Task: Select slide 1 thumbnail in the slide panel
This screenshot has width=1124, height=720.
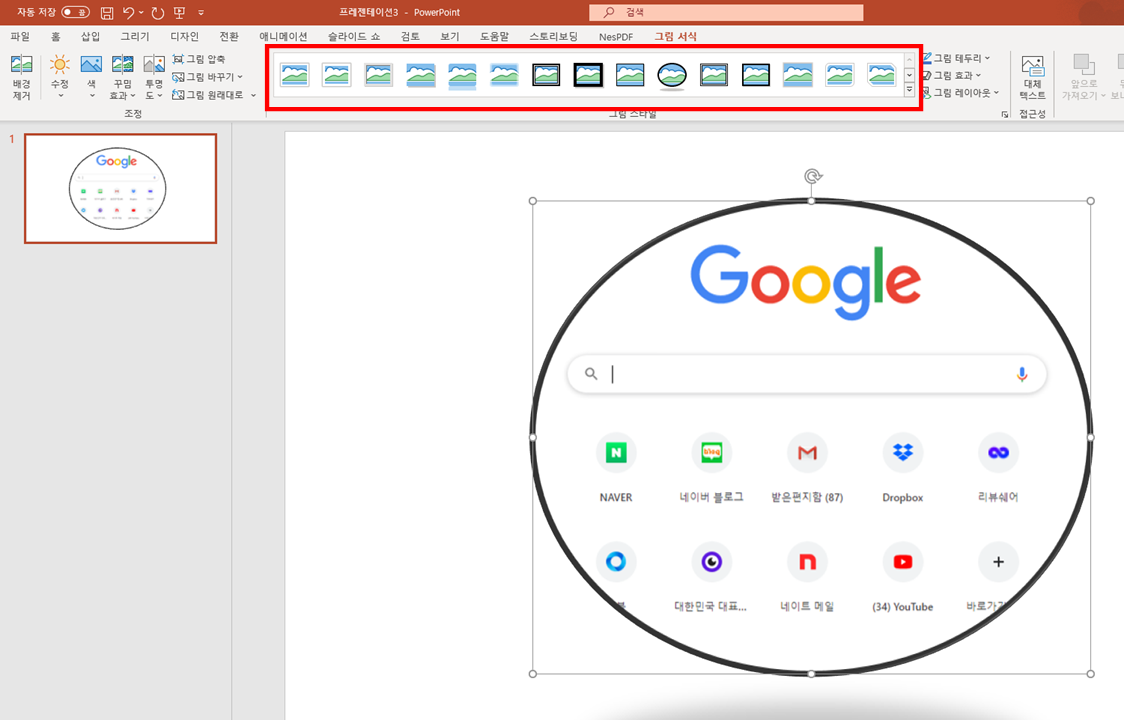Action: coord(120,189)
